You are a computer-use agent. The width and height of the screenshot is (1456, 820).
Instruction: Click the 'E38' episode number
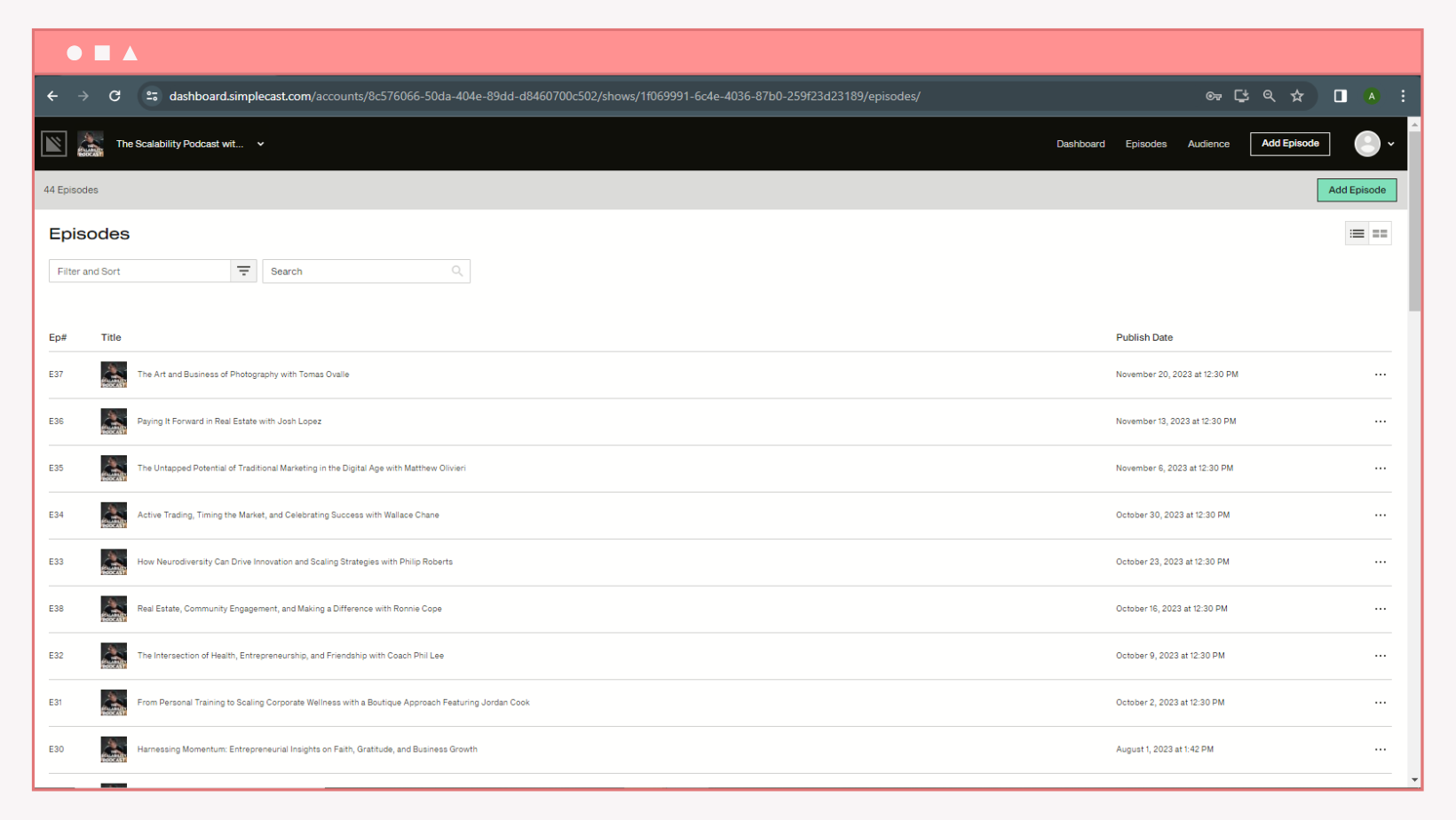pos(56,609)
